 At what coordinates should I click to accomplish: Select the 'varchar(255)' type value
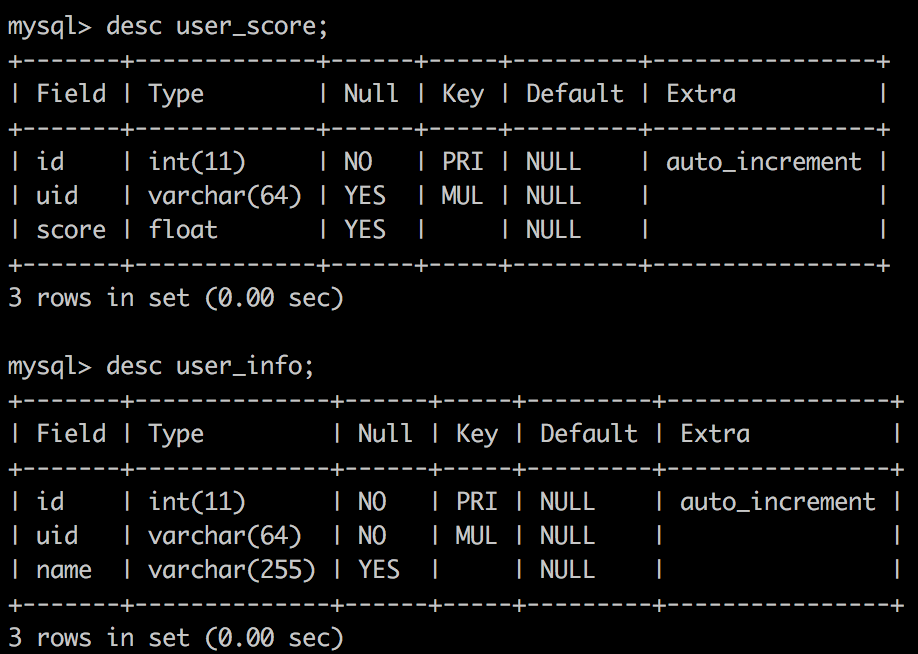point(232,570)
